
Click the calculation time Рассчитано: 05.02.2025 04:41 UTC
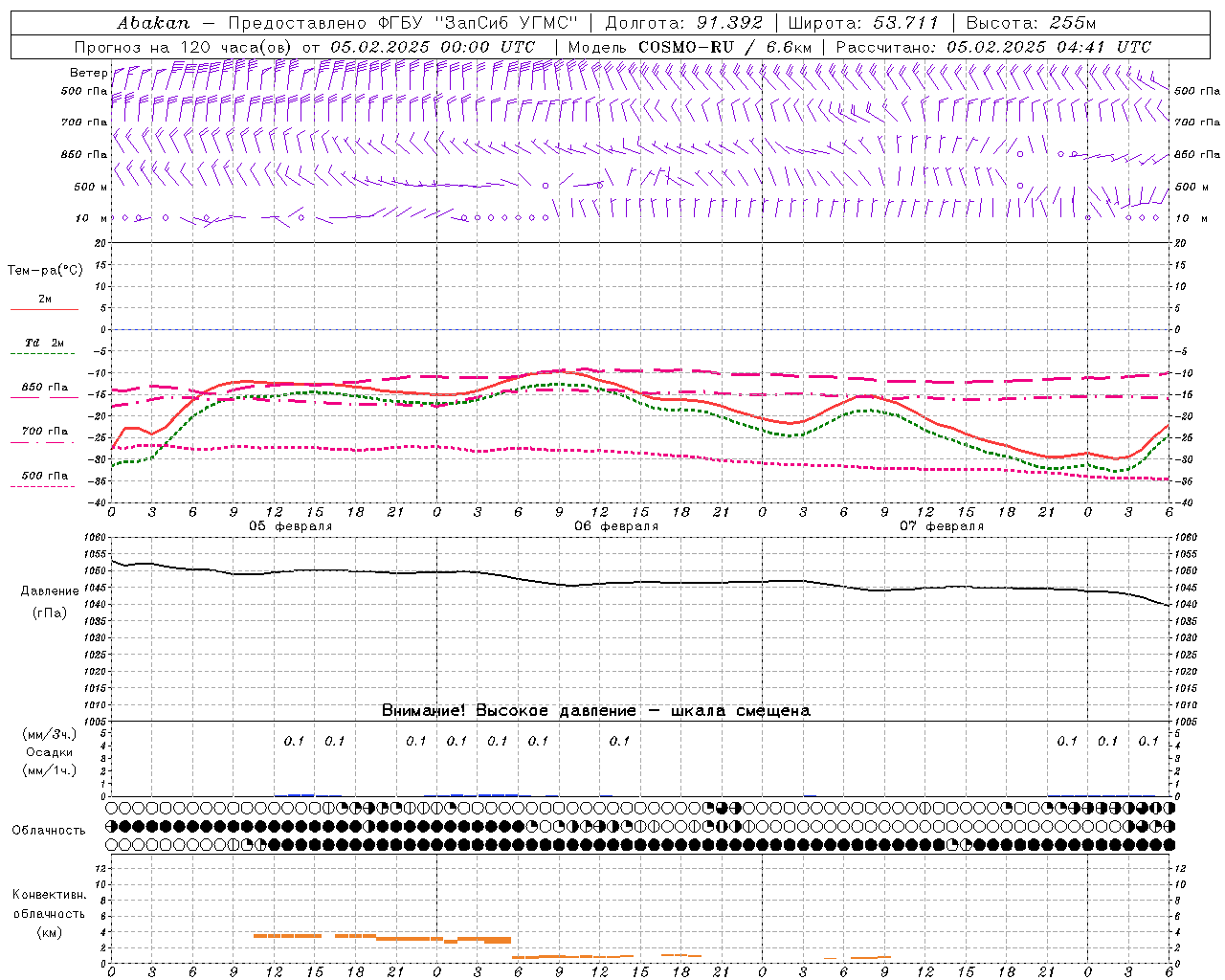[993, 47]
